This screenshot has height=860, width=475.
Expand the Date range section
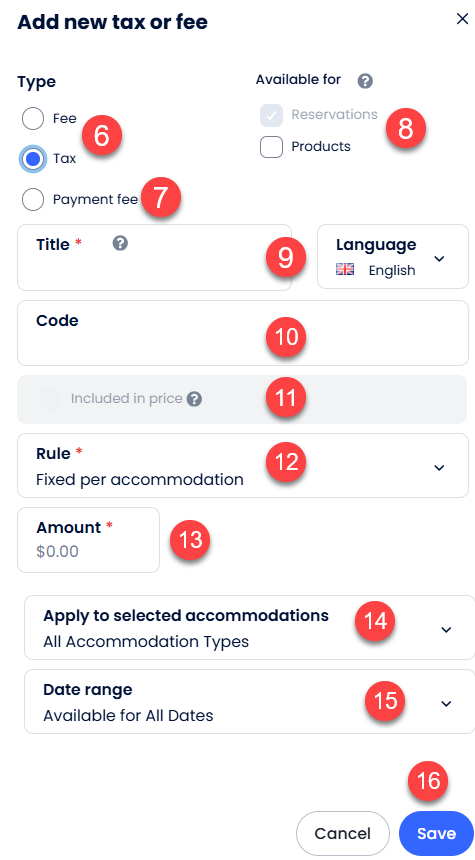coord(250,701)
